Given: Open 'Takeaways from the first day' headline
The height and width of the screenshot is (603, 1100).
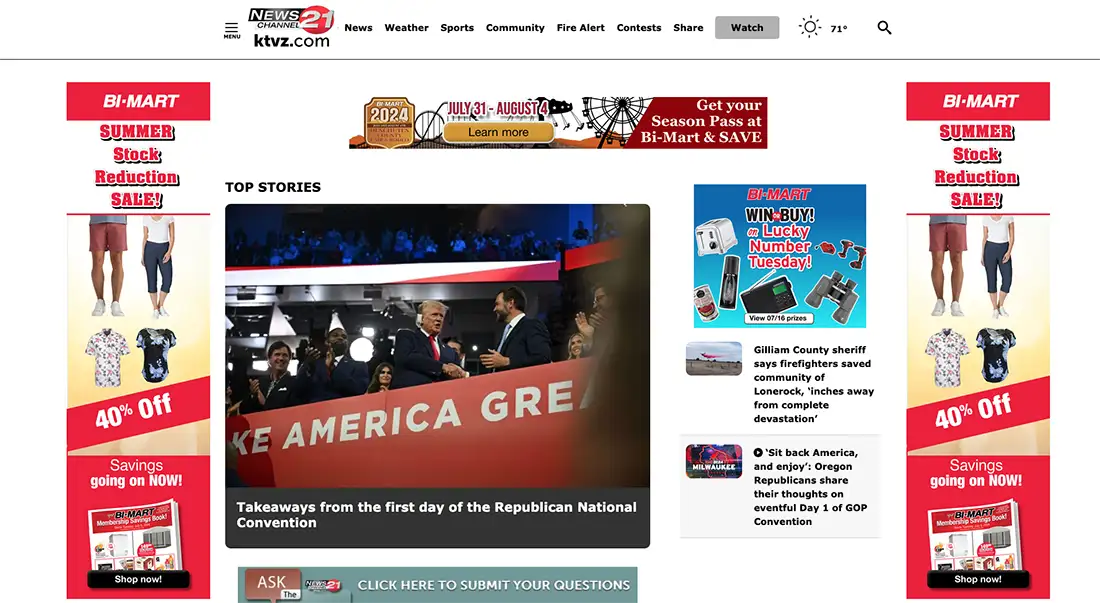Looking at the screenshot, I should [x=436, y=515].
